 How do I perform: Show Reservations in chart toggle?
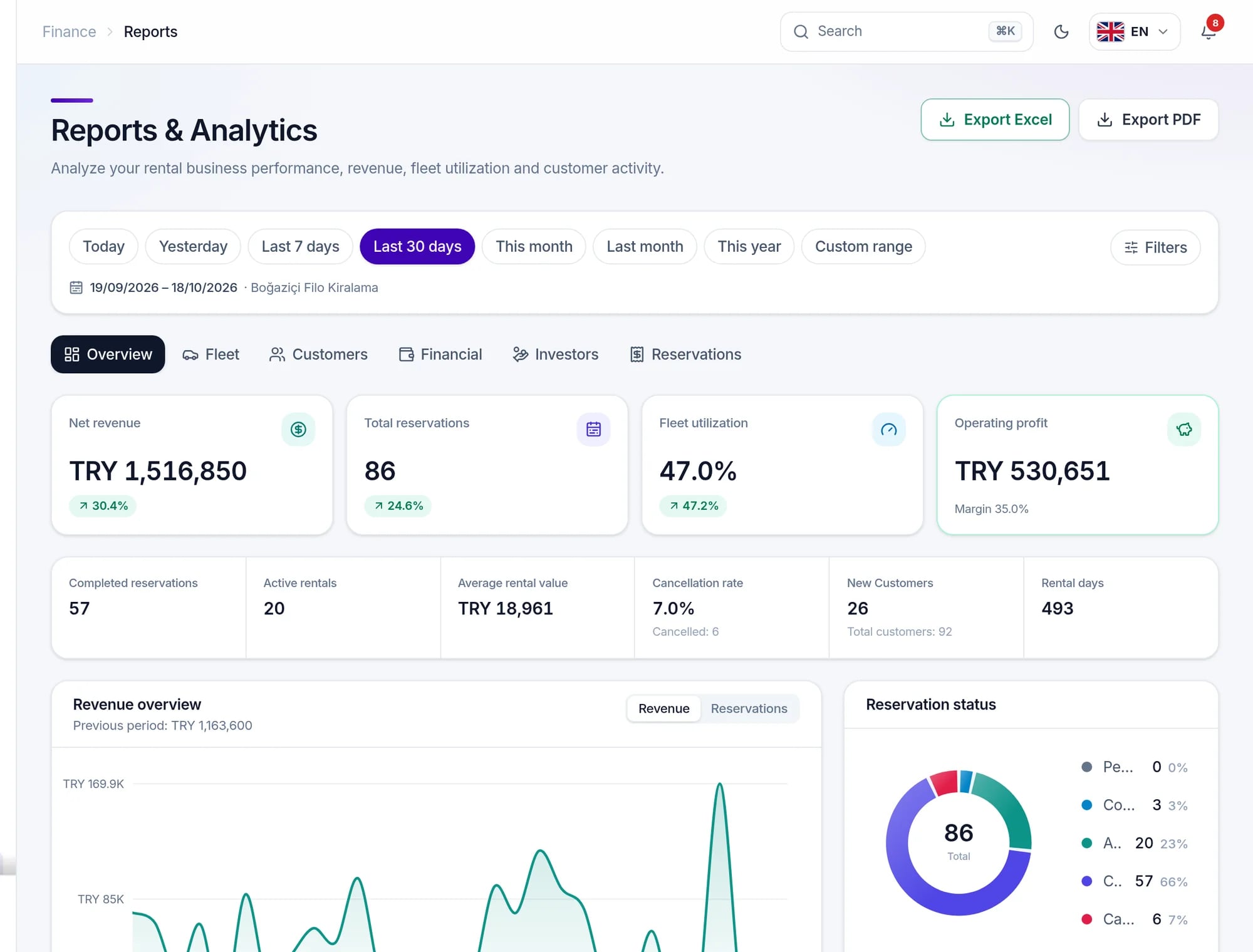pos(749,708)
